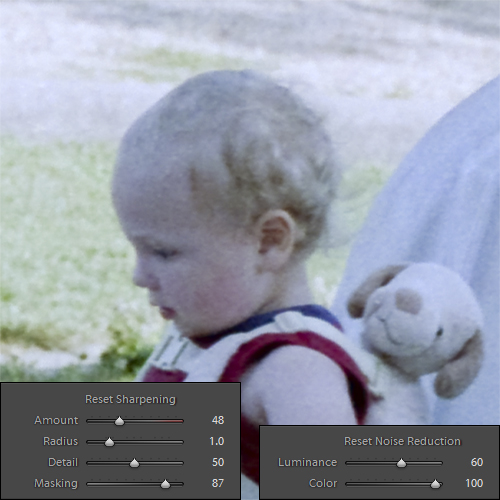The height and width of the screenshot is (500, 500).
Task: Click the Masking label in Sharpening
Action: click(x=56, y=483)
